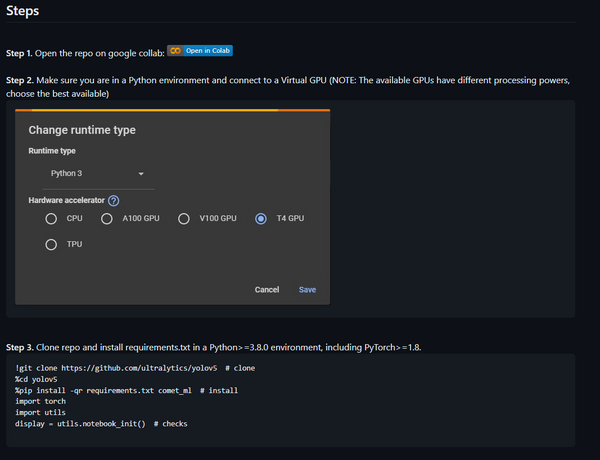Click the Open in Colab badge

[200, 51]
